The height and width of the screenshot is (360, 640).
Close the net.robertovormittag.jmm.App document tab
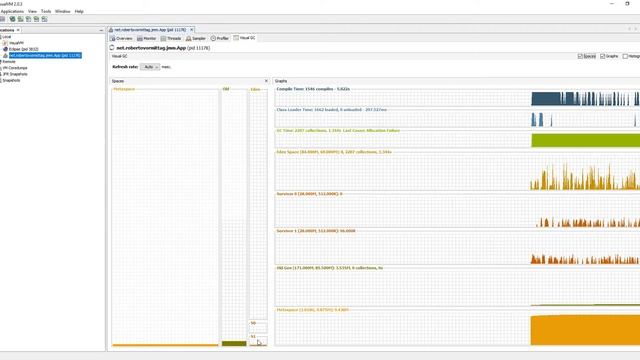point(191,30)
